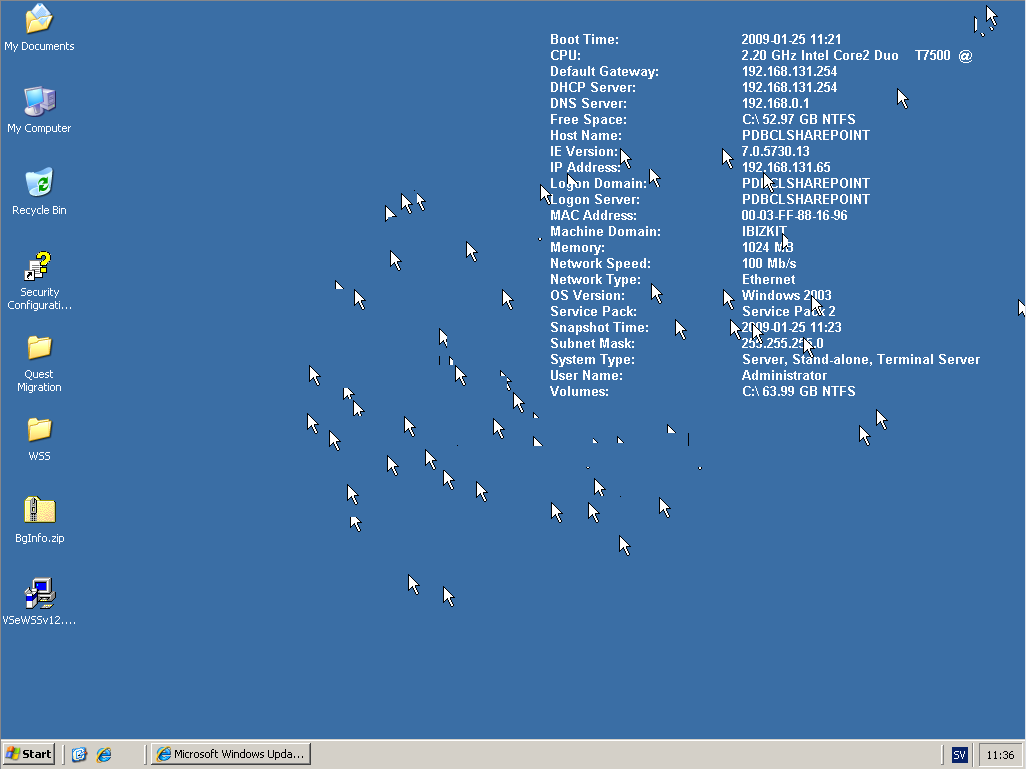The width and height of the screenshot is (1026, 769).
Task: Switch to Microsoft Windows Update taskbar button
Action: coord(231,754)
